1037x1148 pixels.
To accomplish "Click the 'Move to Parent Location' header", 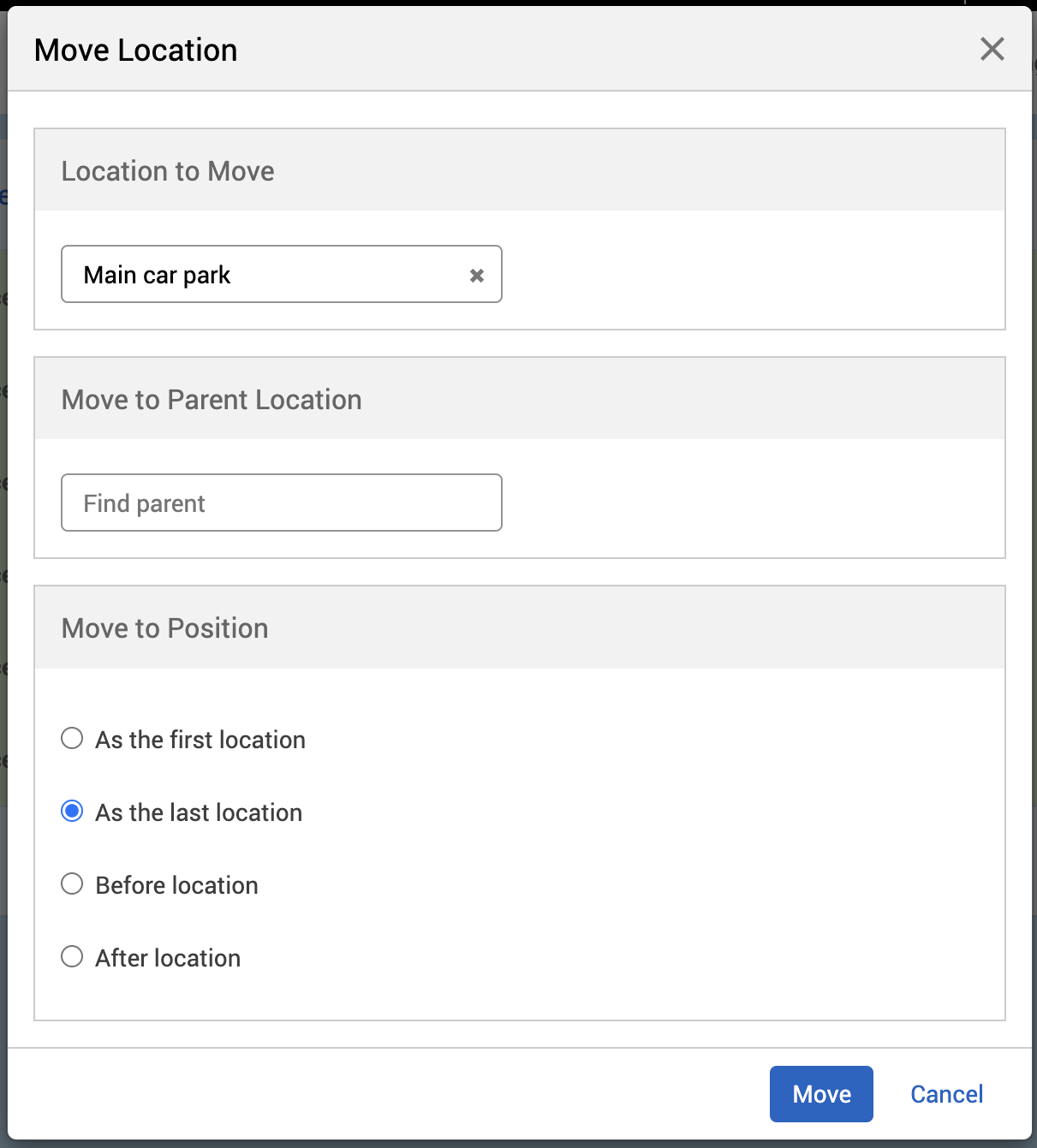I will coord(212,400).
